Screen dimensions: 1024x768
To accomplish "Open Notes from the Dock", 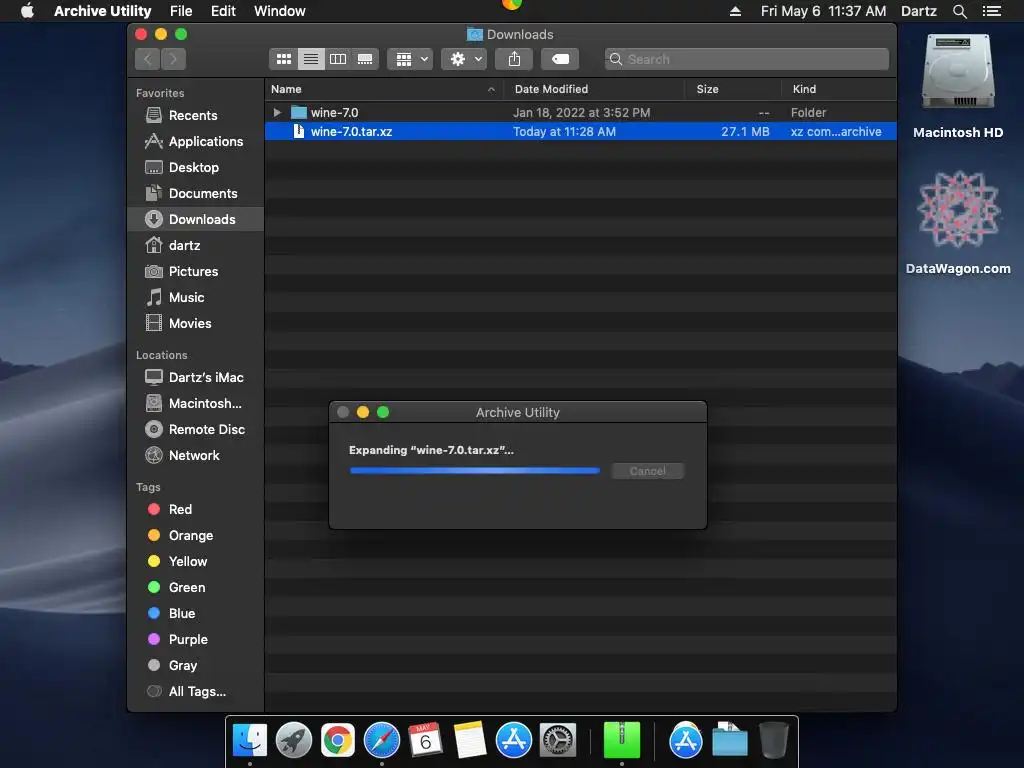I will pyautogui.click(x=470, y=740).
